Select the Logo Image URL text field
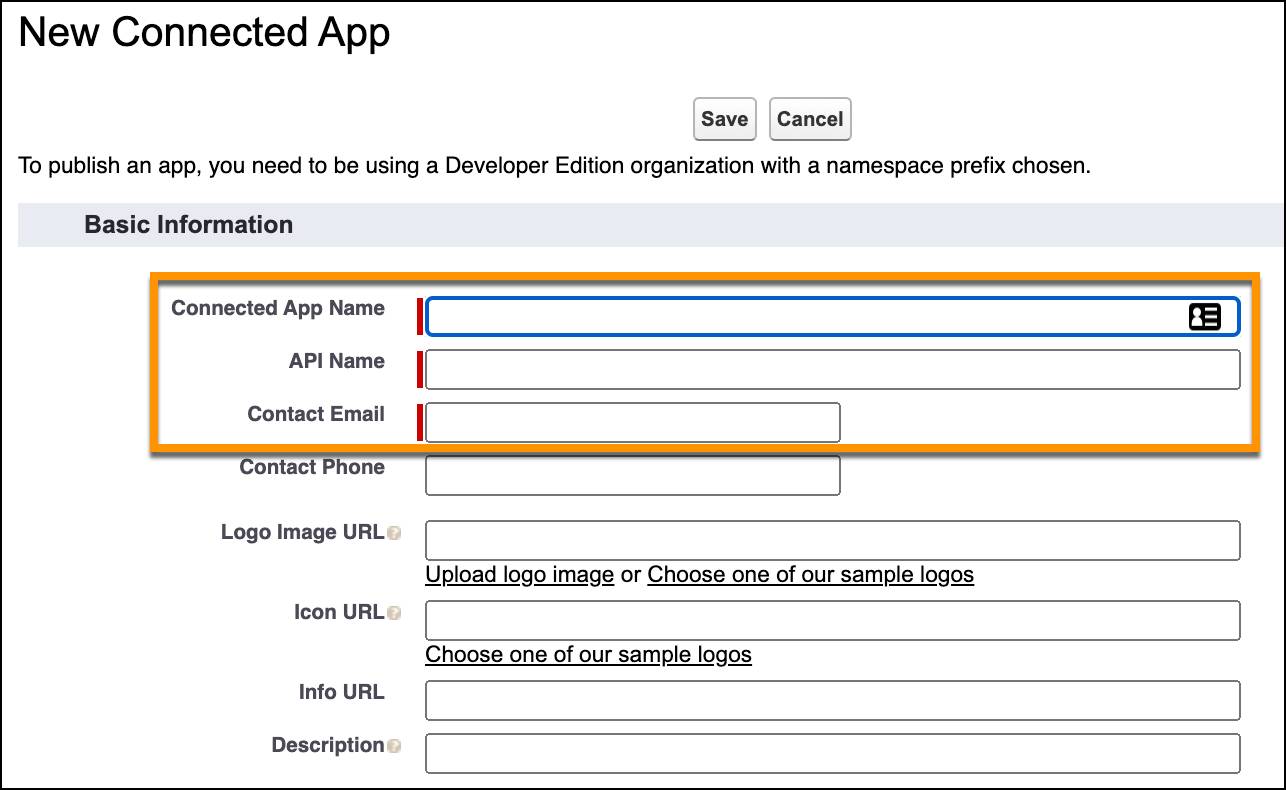1286x790 pixels. click(830, 539)
